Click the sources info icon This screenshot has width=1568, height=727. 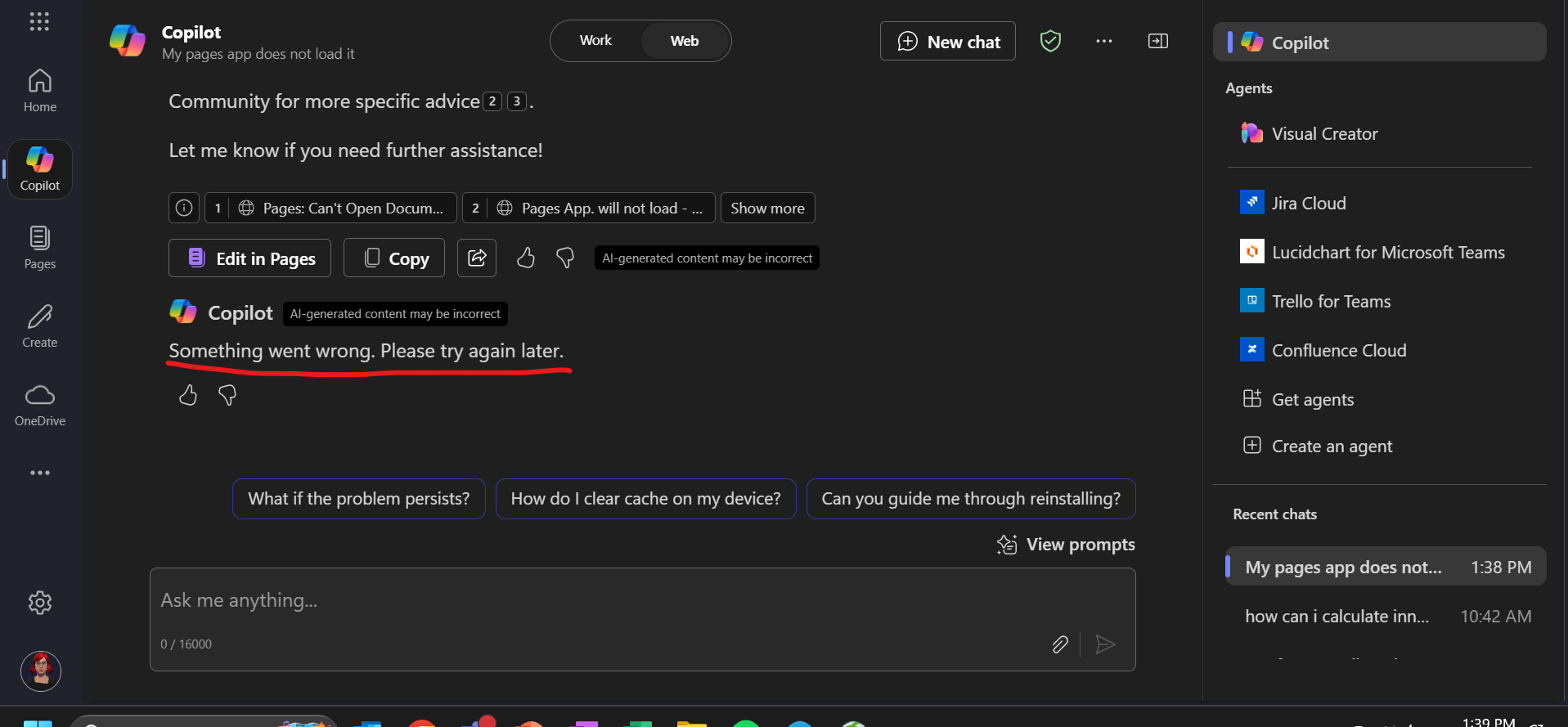[184, 208]
